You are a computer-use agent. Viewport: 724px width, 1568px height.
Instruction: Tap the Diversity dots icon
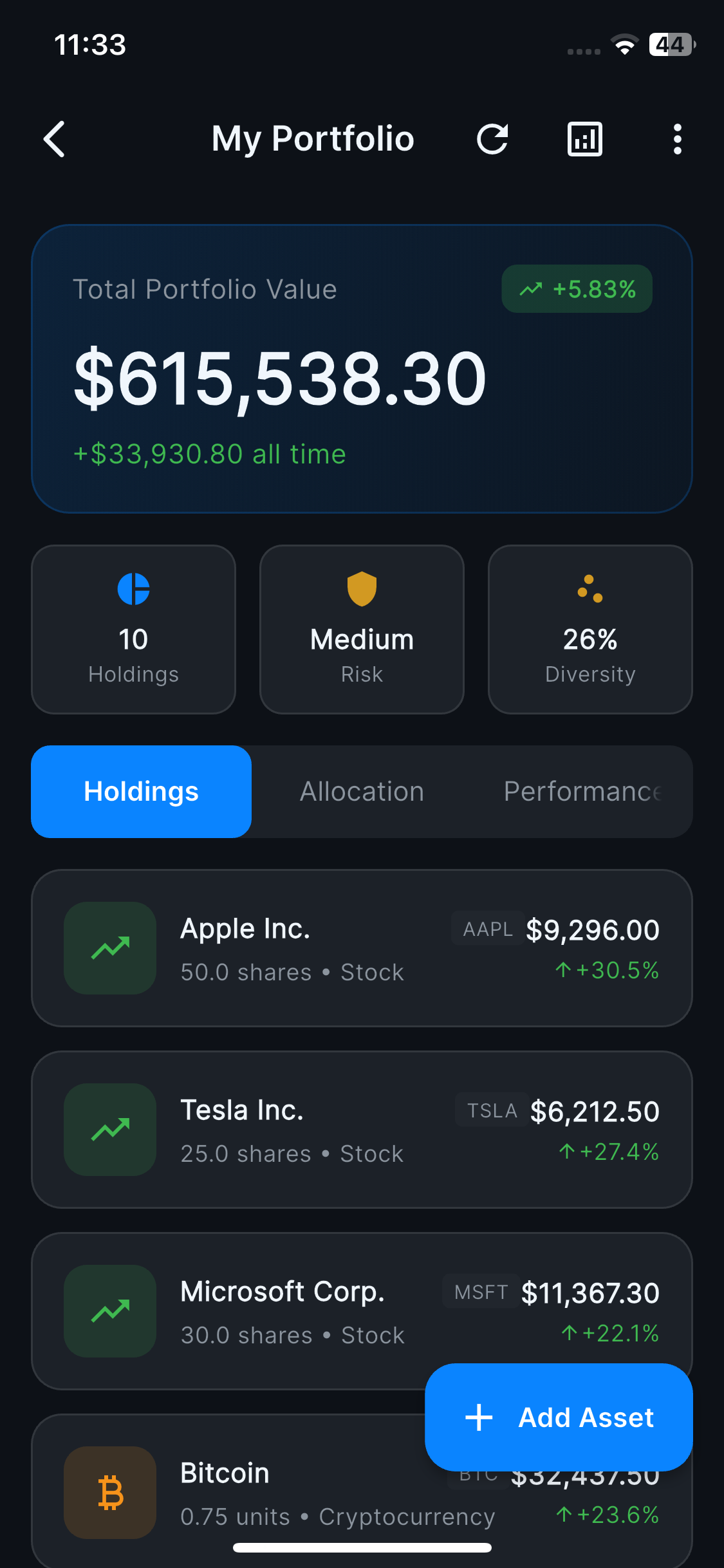coord(590,588)
